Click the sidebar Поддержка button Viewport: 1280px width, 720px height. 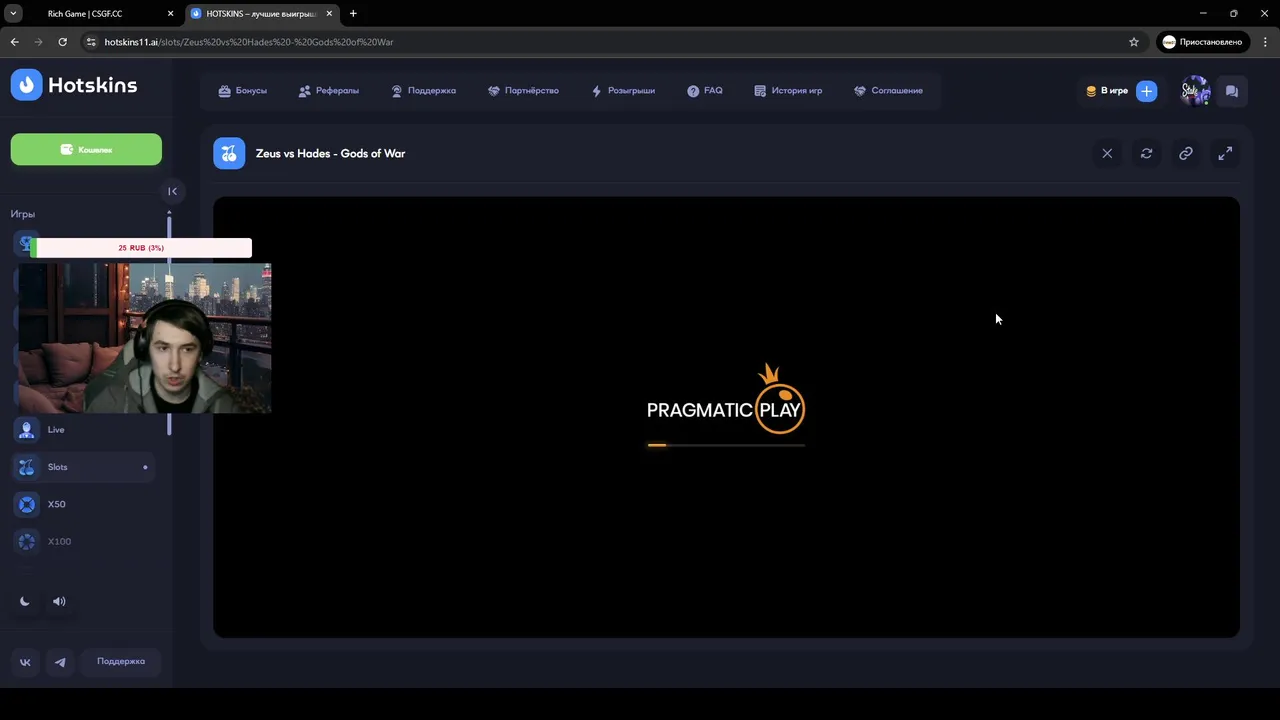(121, 661)
